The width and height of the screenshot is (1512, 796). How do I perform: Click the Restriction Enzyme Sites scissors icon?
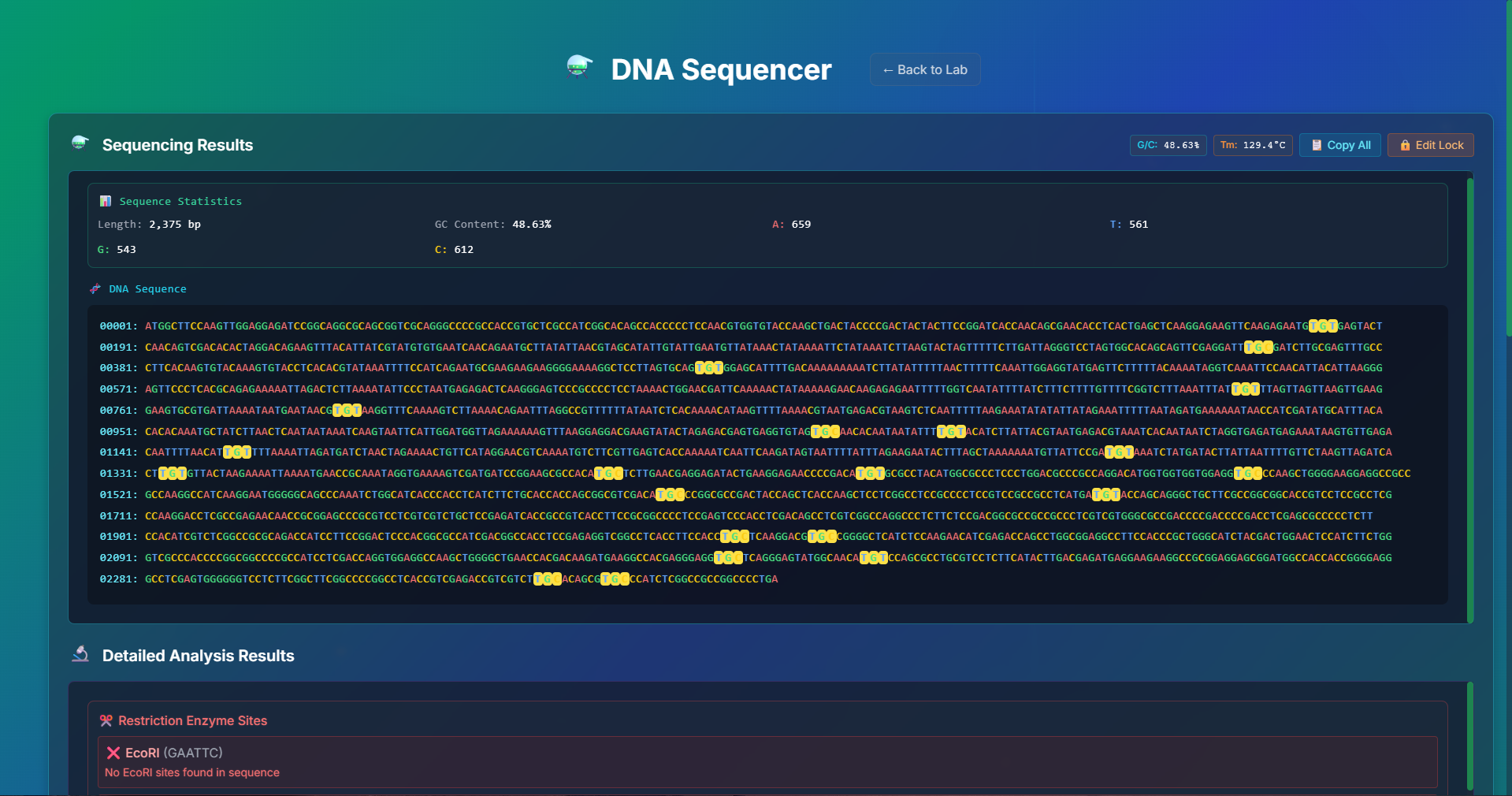[x=106, y=721]
